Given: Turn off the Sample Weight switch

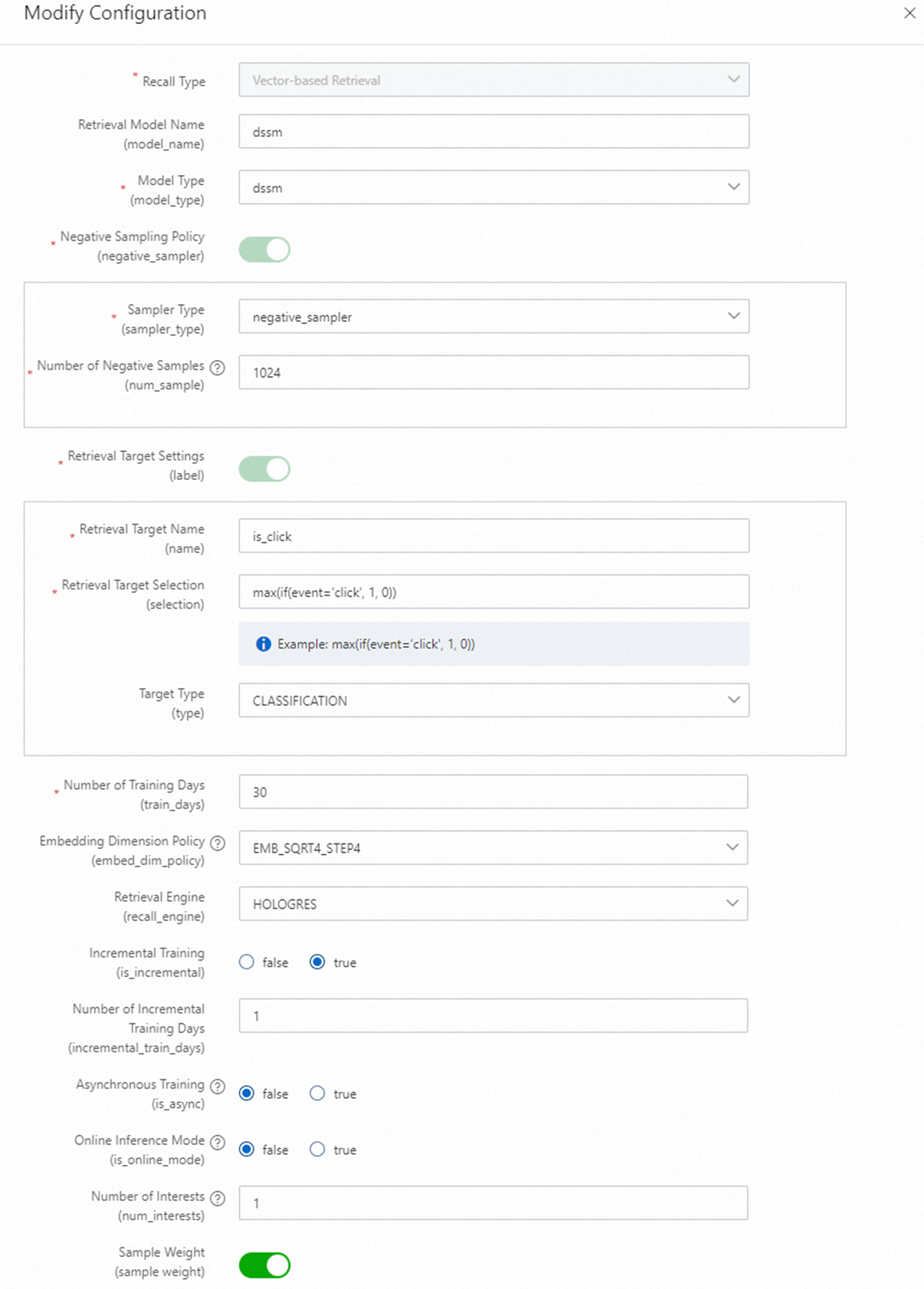Looking at the screenshot, I should point(264,1265).
